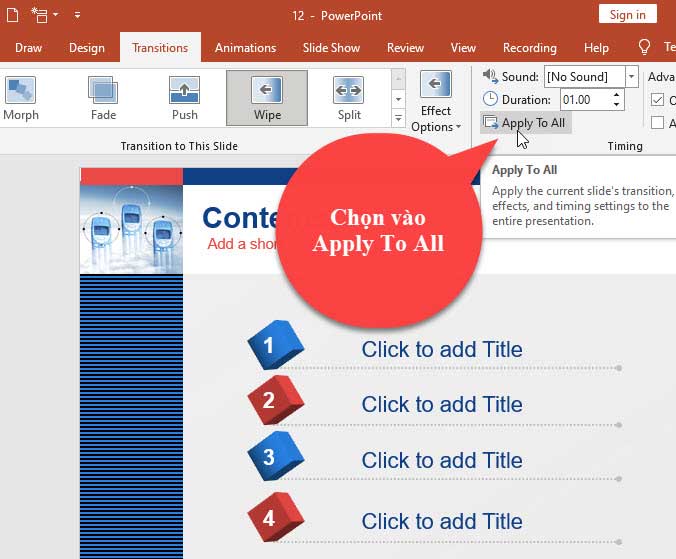Select the Split transition
The height and width of the screenshot is (559, 676).
(x=349, y=98)
